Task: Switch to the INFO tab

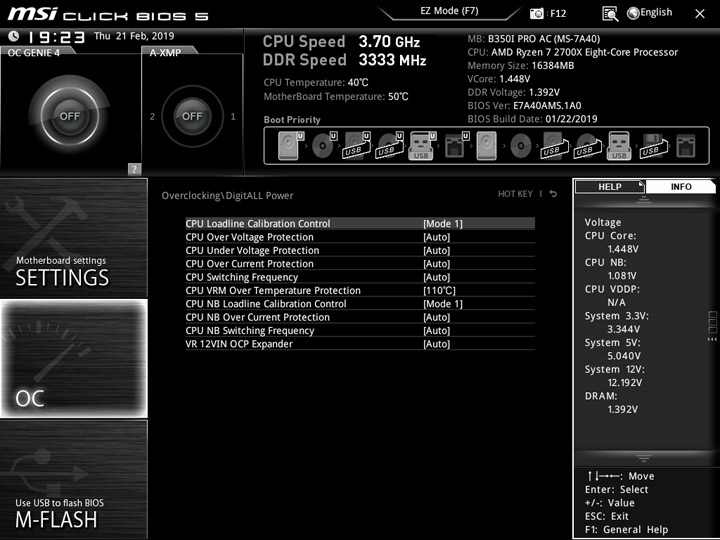Action: pyautogui.click(x=681, y=186)
